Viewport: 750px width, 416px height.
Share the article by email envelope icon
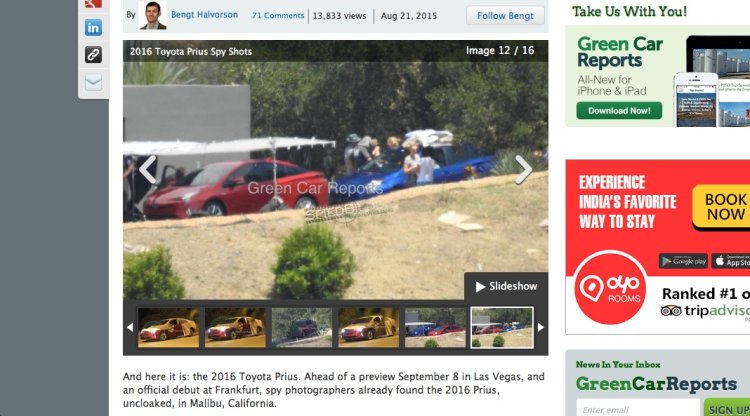93,82
